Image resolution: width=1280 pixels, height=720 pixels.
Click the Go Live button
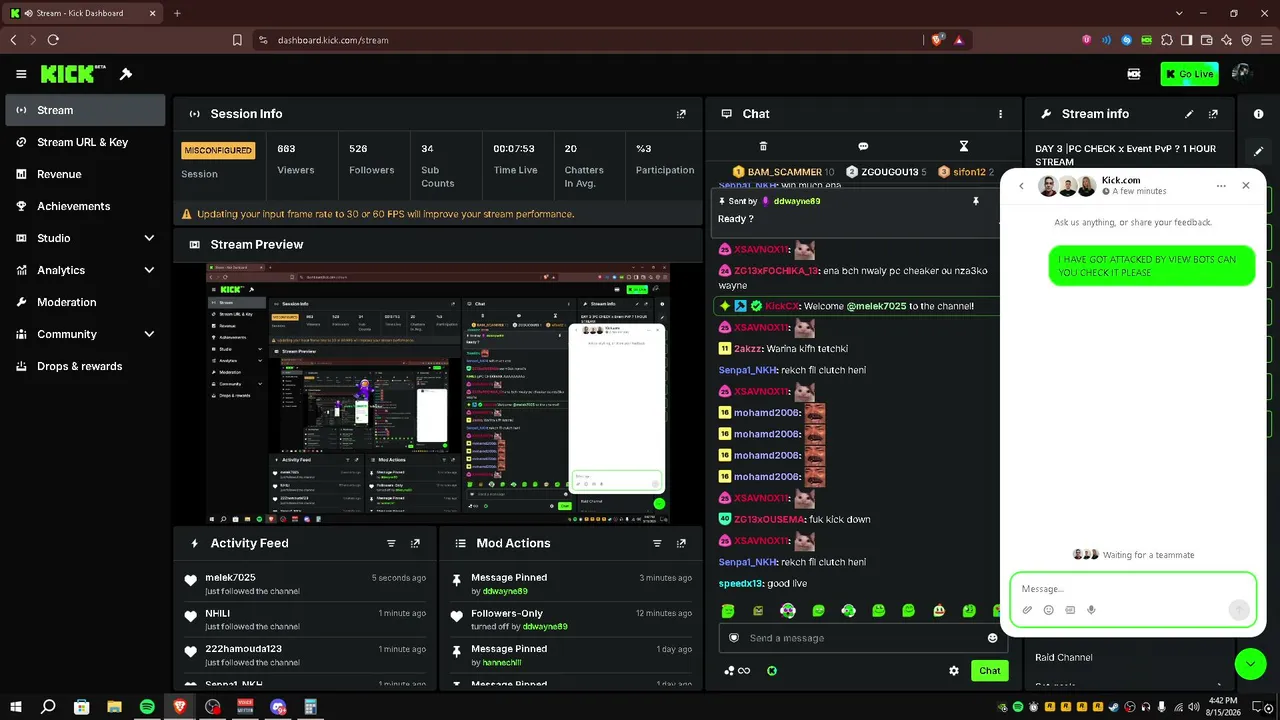click(x=1189, y=74)
